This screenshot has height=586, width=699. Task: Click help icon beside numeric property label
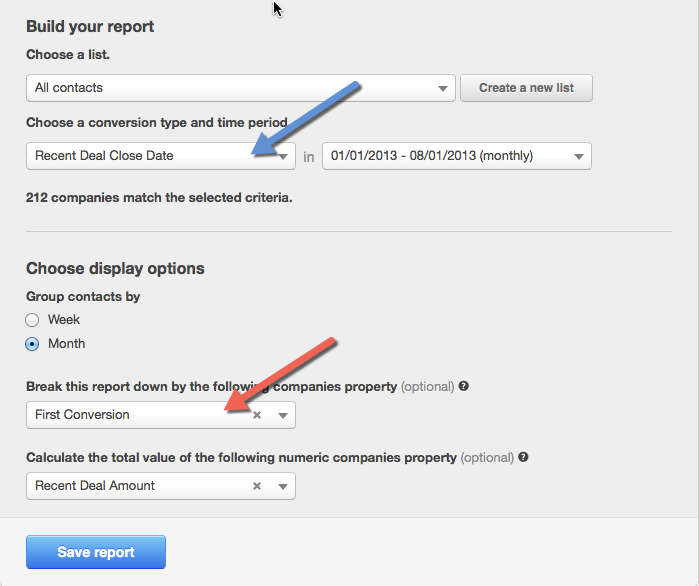[524, 457]
